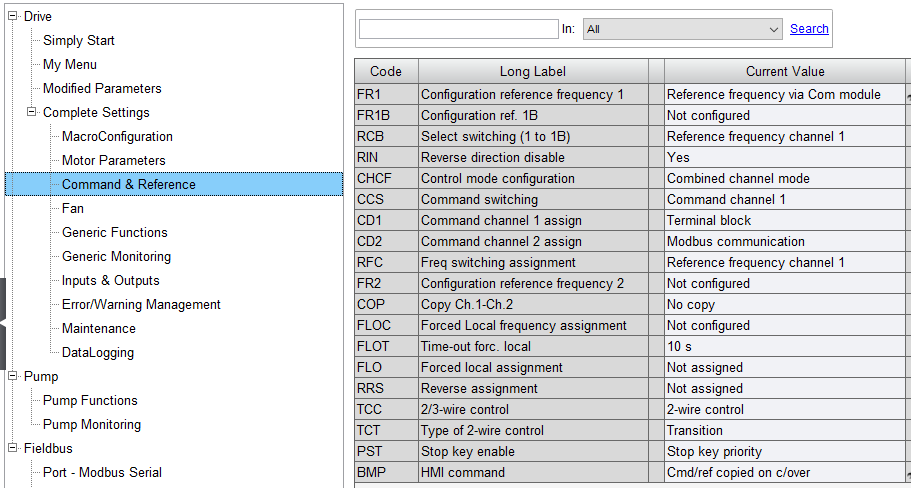Viewport: 911px width, 488px height.
Task: Edit FR1 value 'Reference frequency via Com module'
Action: click(x=785, y=95)
